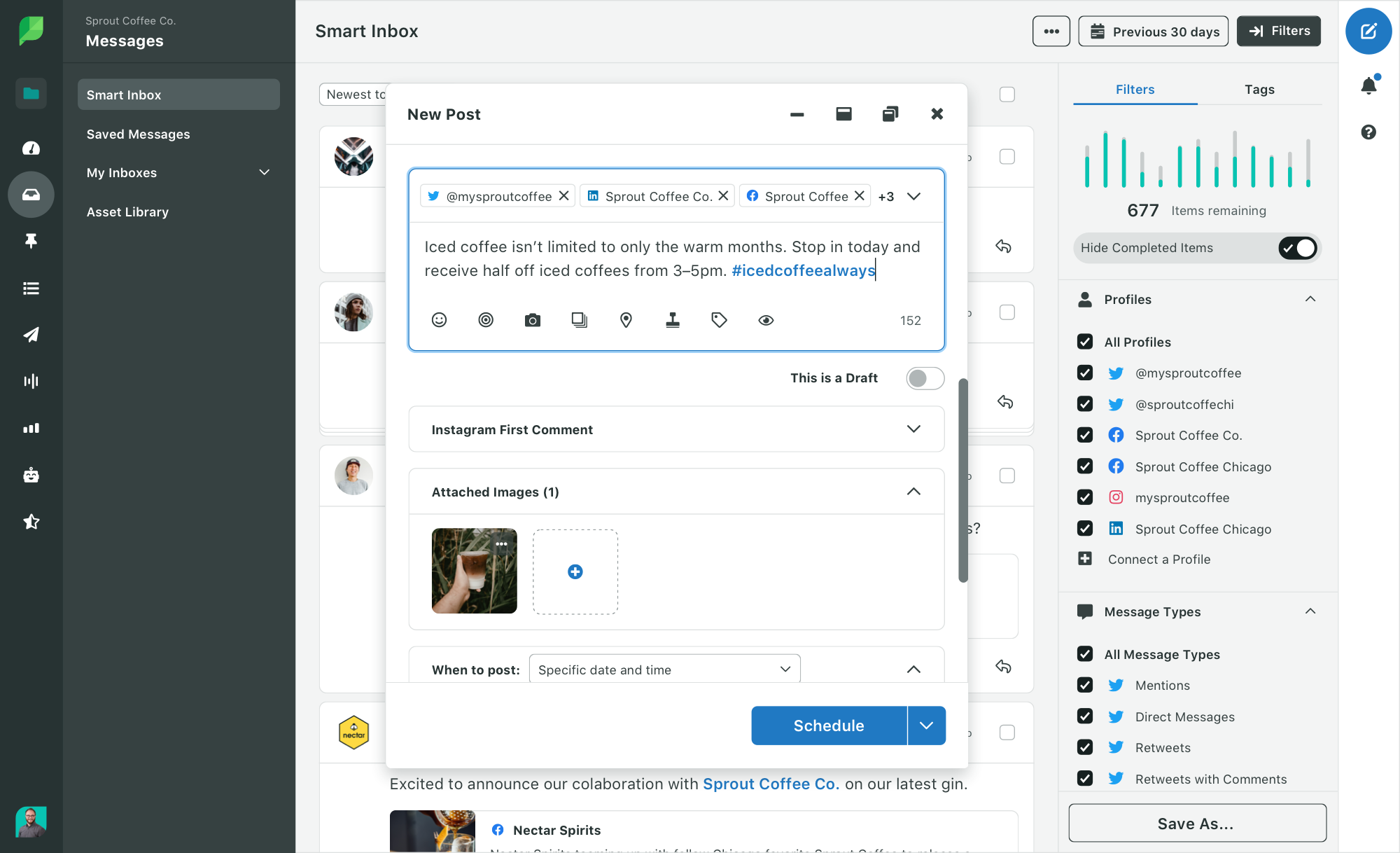Insert media from the Asset Library icon

[579, 320]
